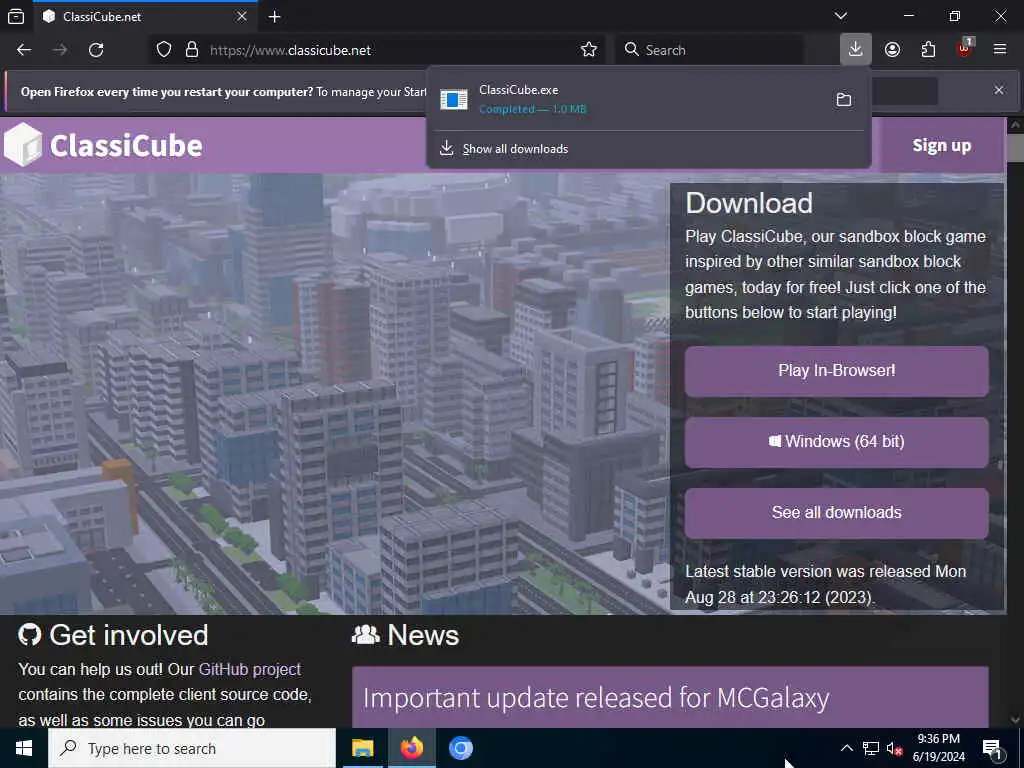Open the Firefox hamburger application menu
Viewport: 1024px width, 768px height.
coord(1000,50)
